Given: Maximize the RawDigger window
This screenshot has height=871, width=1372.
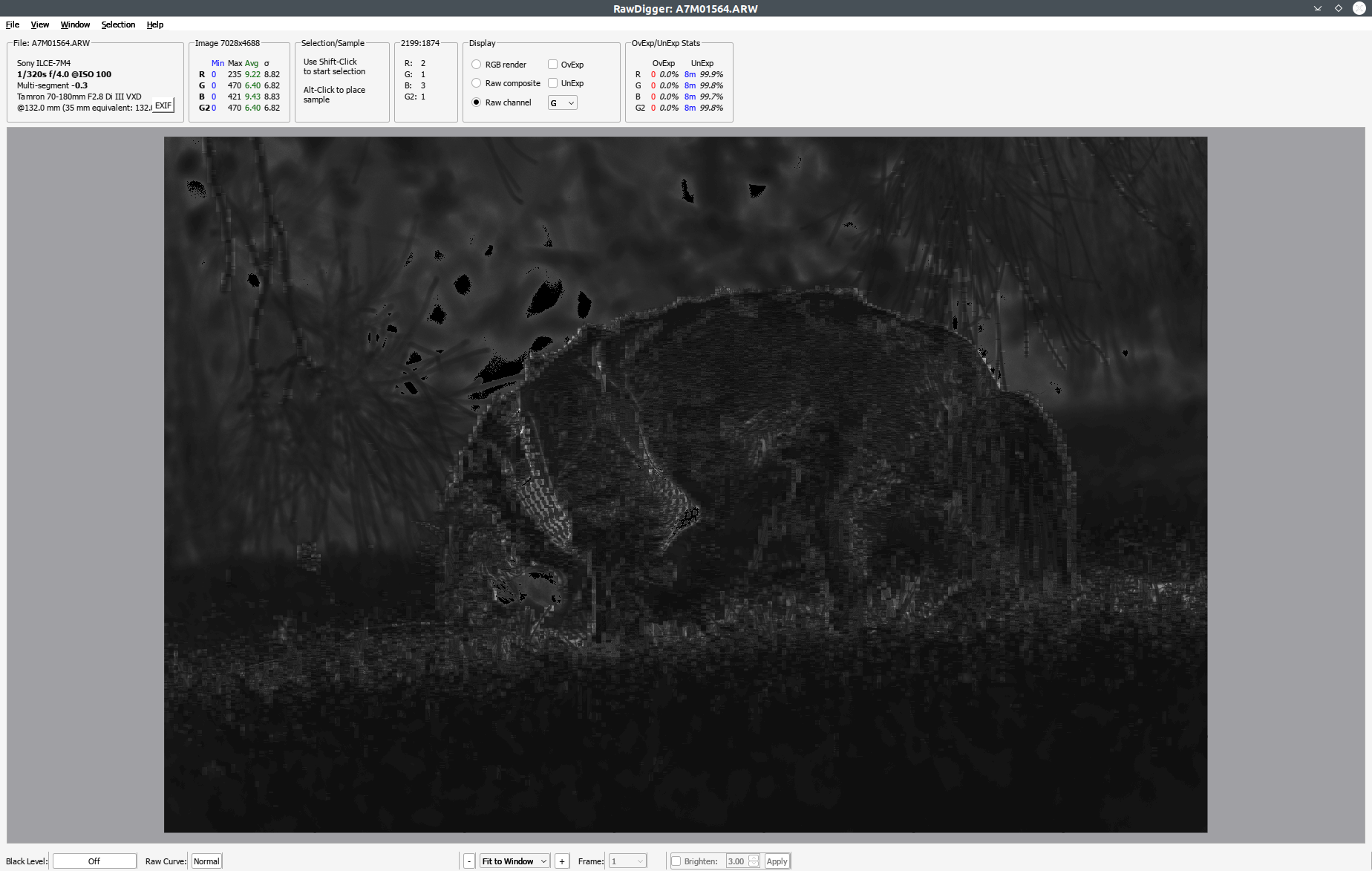Looking at the screenshot, I should pos(1339,8).
